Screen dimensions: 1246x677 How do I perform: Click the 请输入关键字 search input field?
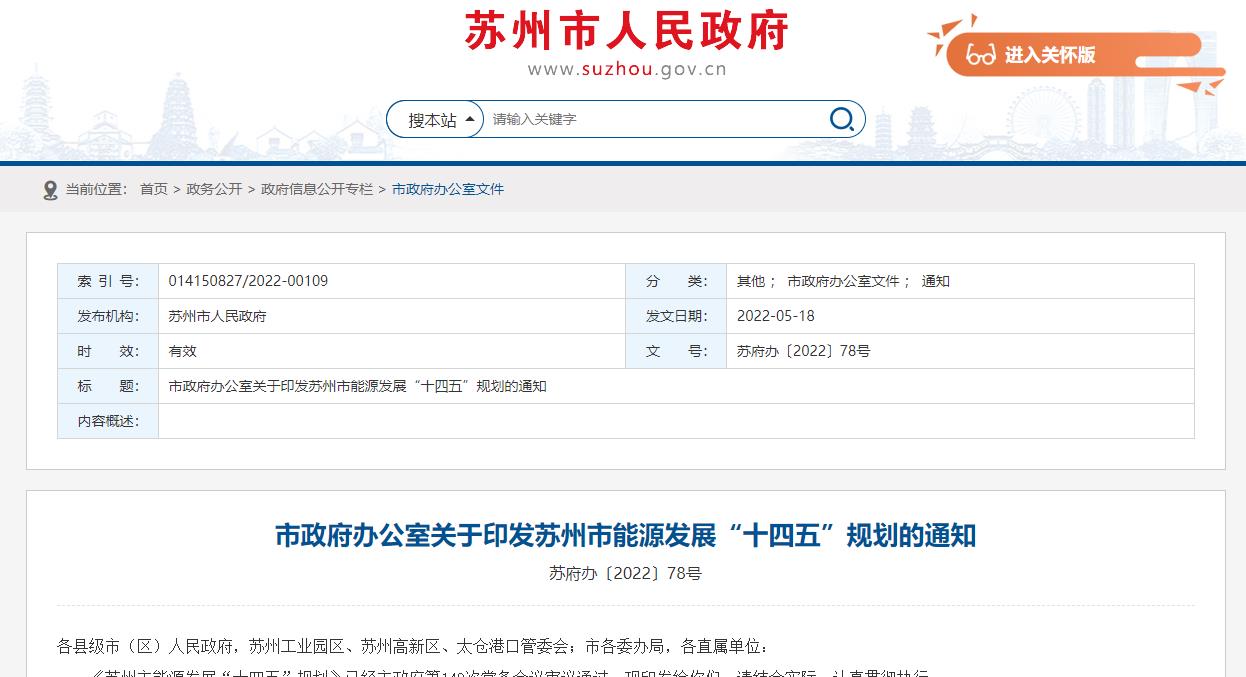click(x=650, y=119)
